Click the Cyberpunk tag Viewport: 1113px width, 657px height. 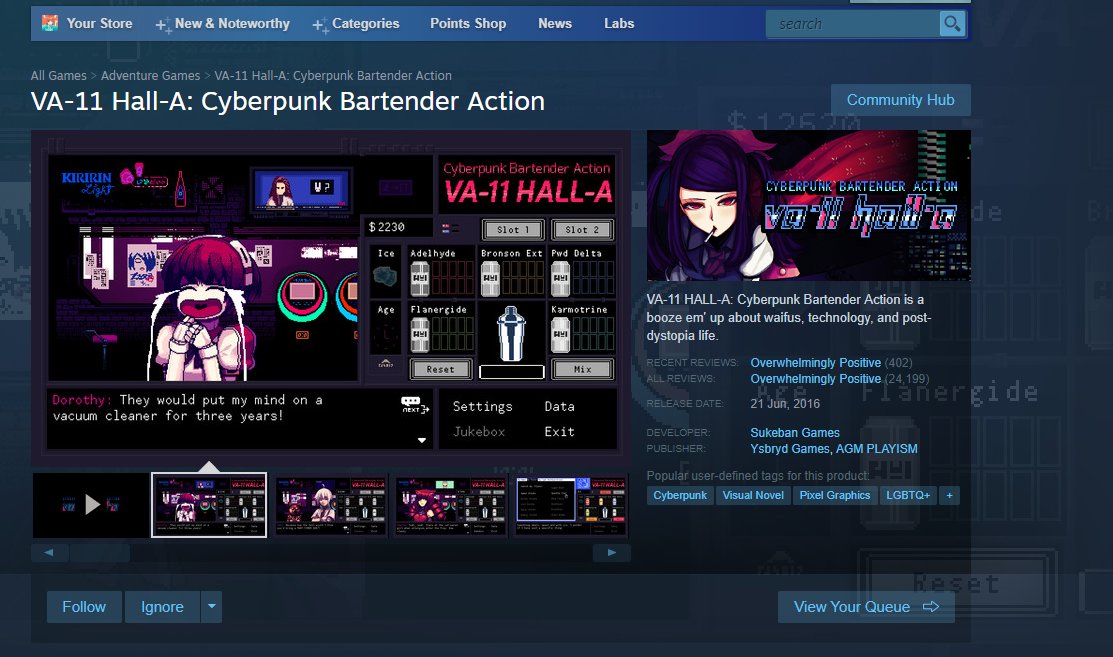click(680, 495)
